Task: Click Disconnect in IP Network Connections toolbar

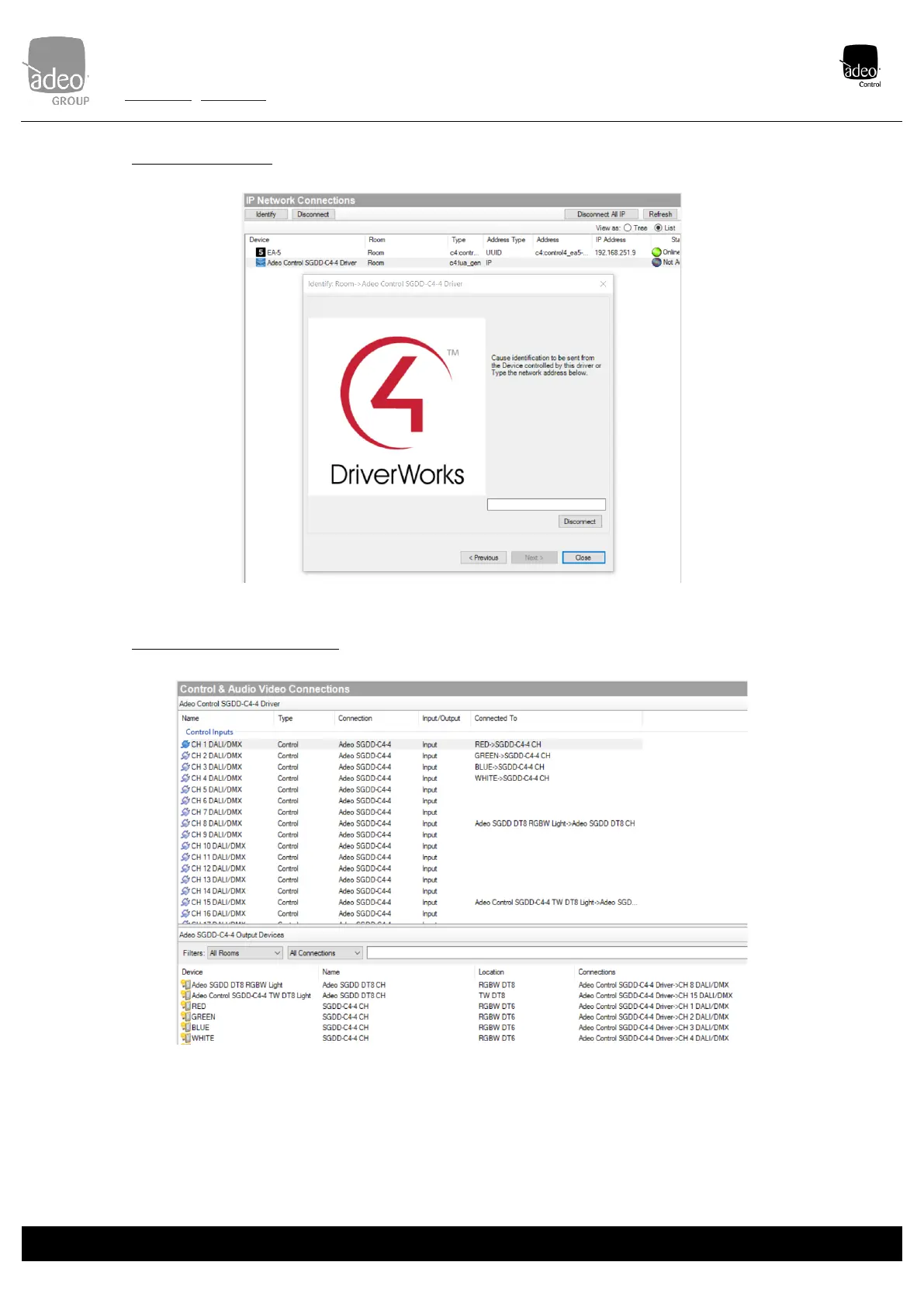Action: [313, 214]
